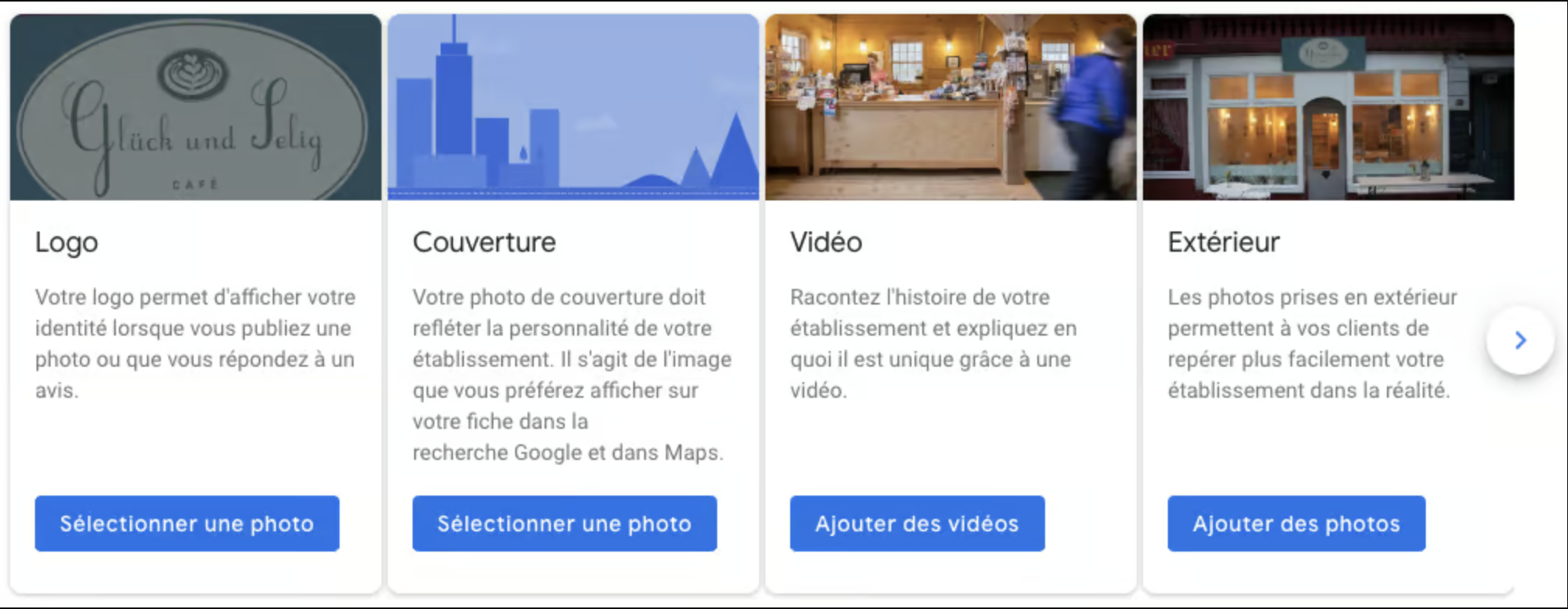The height and width of the screenshot is (609, 1568).
Task: Click the Ajouter des photos button
Action: (1296, 524)
